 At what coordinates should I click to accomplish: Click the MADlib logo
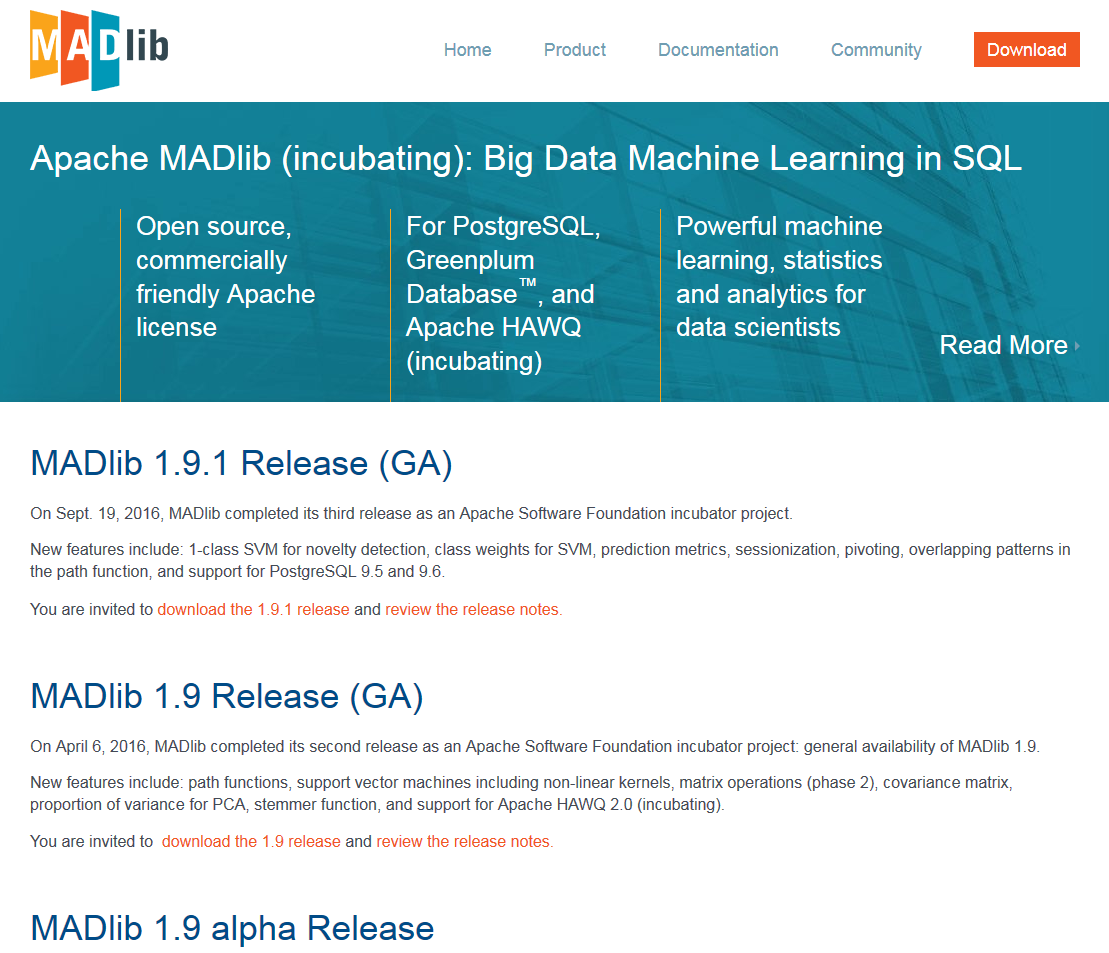(100, 49)
